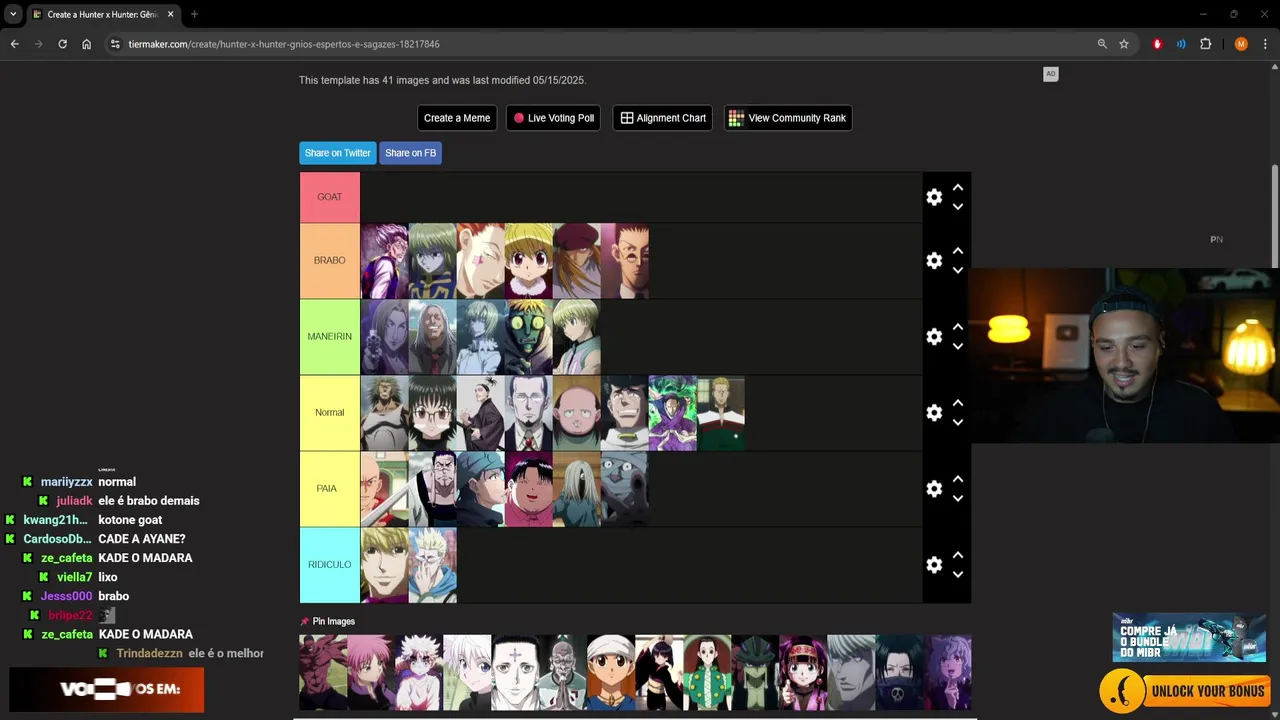Move the BRABO tier row down

(958, 271)
